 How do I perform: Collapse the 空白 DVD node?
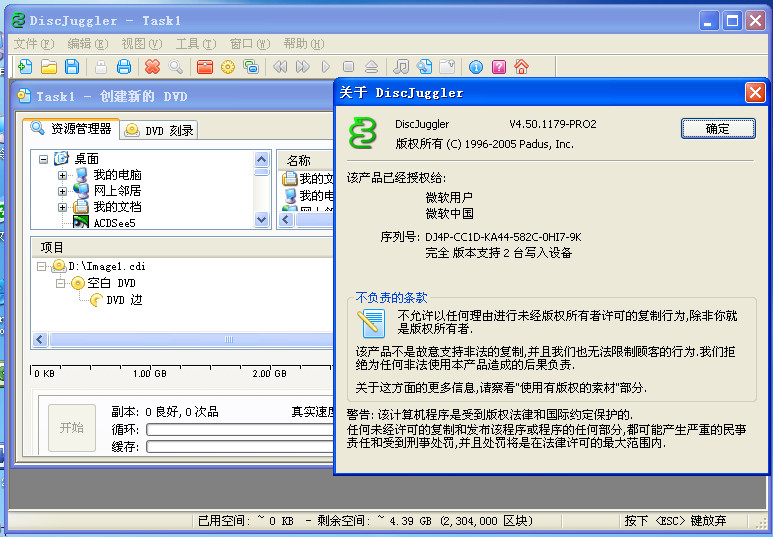pyautogui.click(x=60, y=284)
